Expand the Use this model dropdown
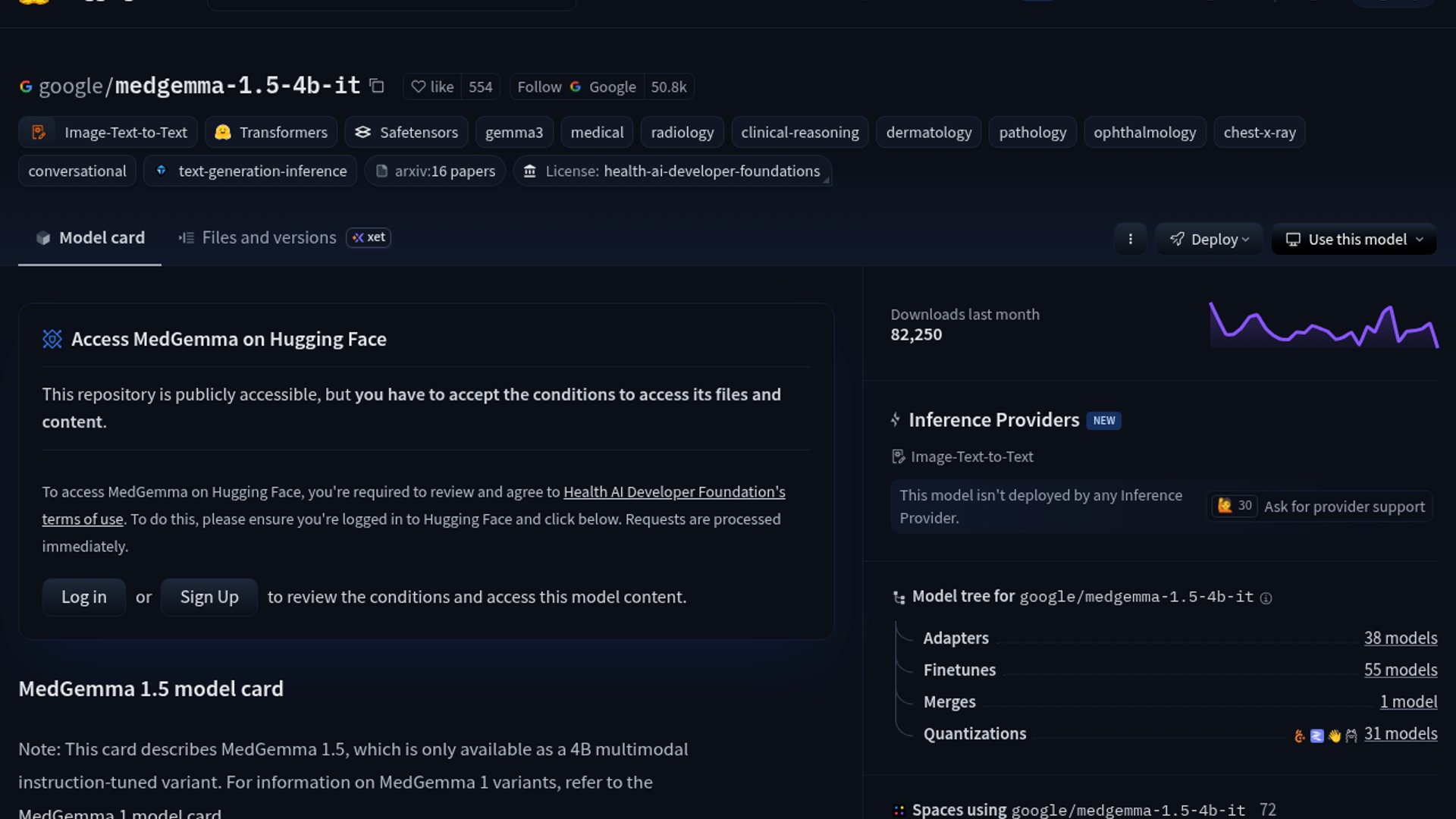Viewport: 1456px width, 819px height. point(1354,240)
